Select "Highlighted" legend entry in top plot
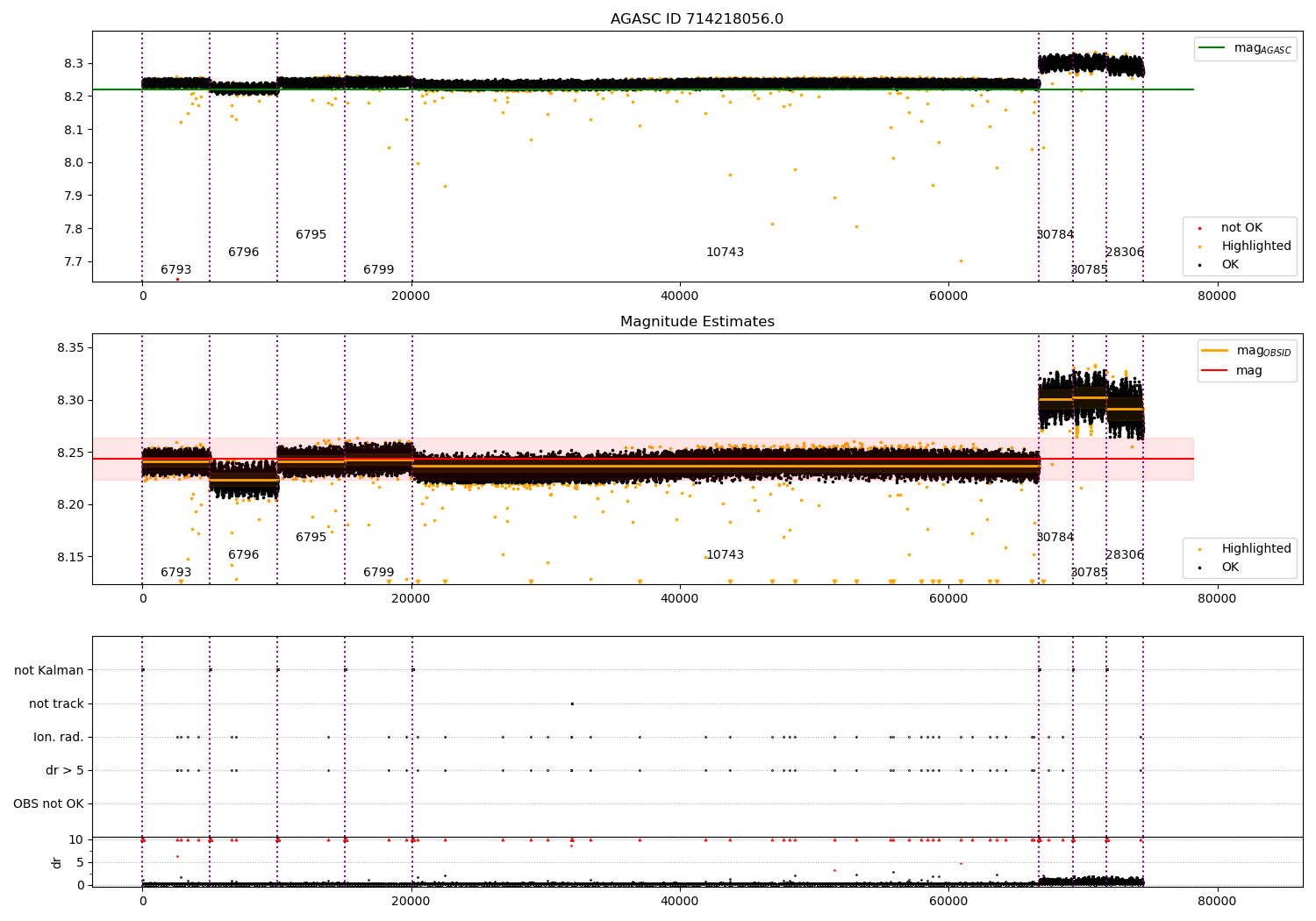Screen dimensions: 1316x921 click(1256, 246)
